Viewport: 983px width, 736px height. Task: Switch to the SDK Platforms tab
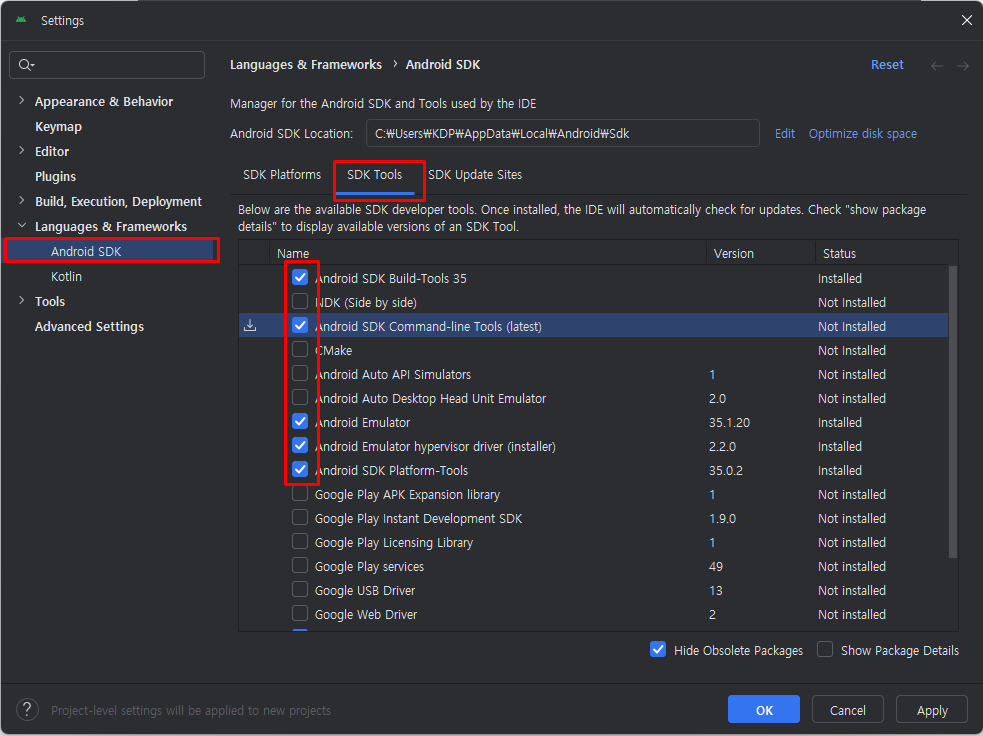coord(281,175)
